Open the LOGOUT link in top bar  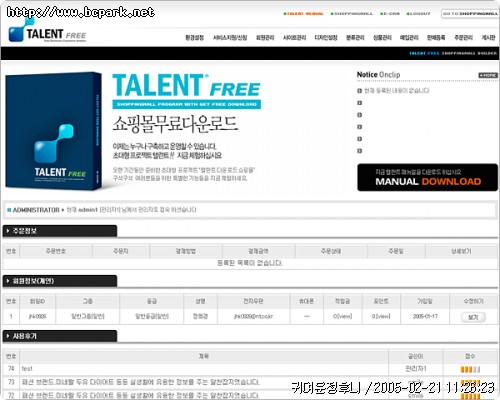point(419,14)
